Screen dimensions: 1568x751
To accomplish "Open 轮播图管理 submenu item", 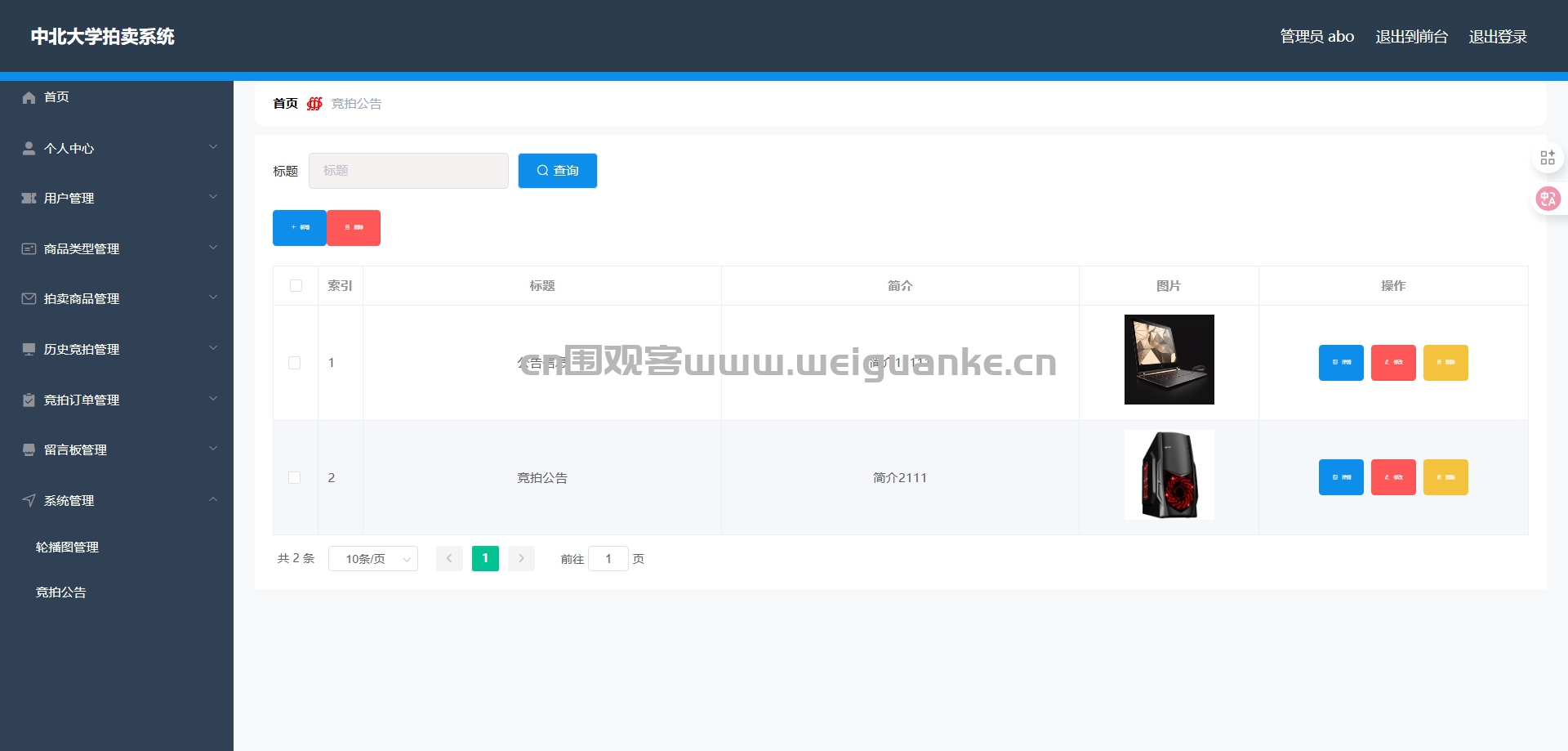I will (x=67, y=548).
